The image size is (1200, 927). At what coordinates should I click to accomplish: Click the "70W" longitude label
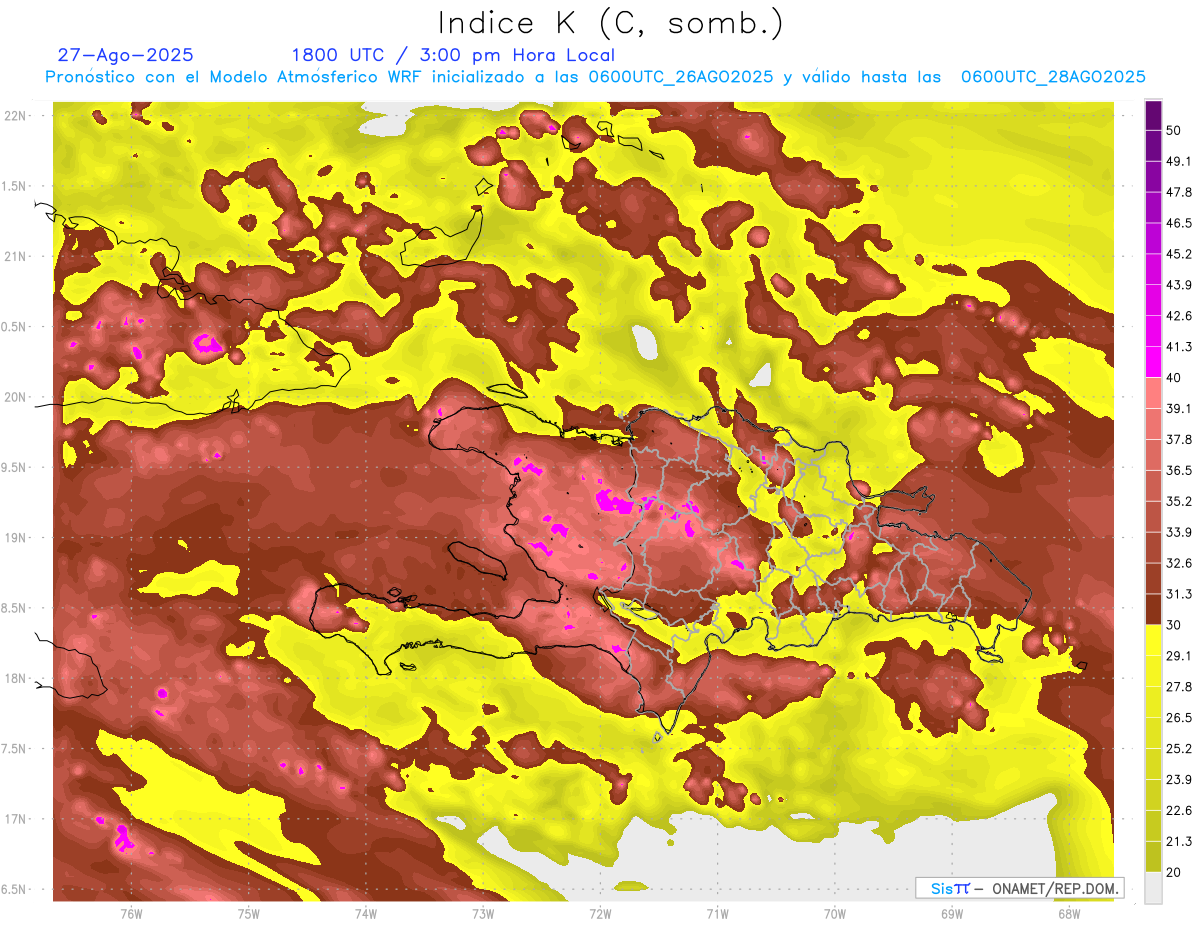coord(834,914)
